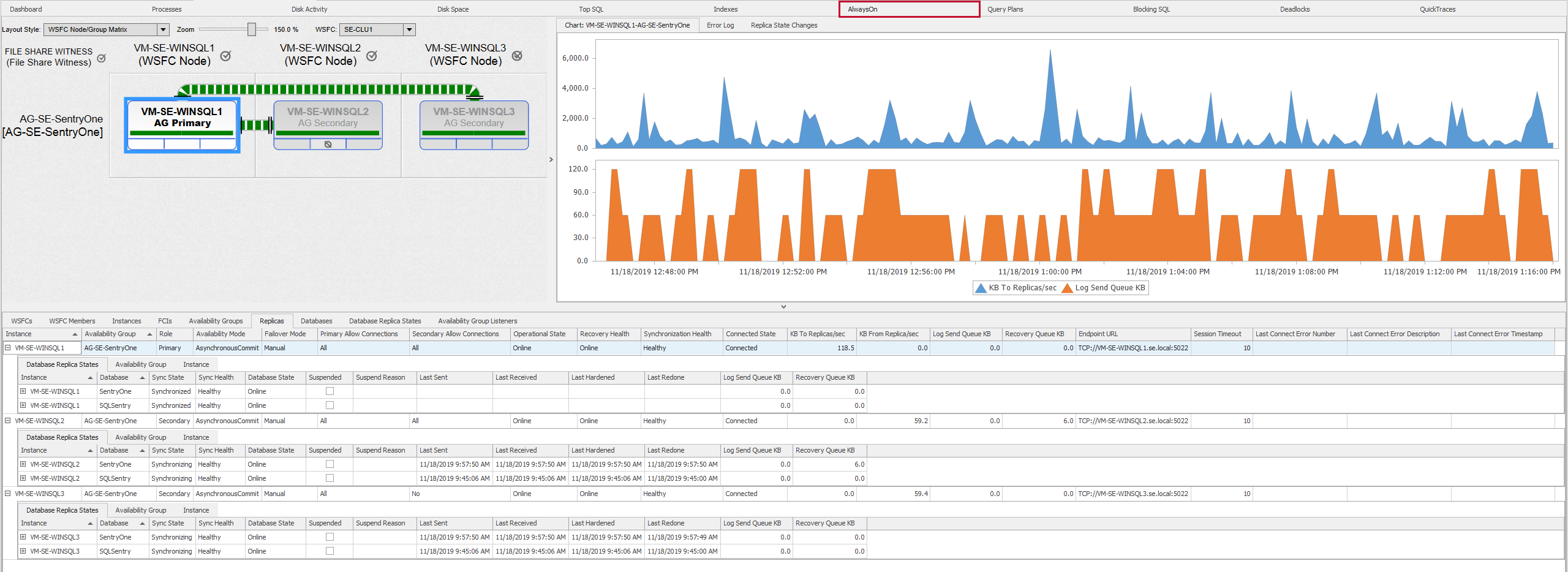This screenshot has width=1568, height=572.
Task: Click the health icon next to VM-SE-WINSQL2 node
Action: (x=372, y=55)
